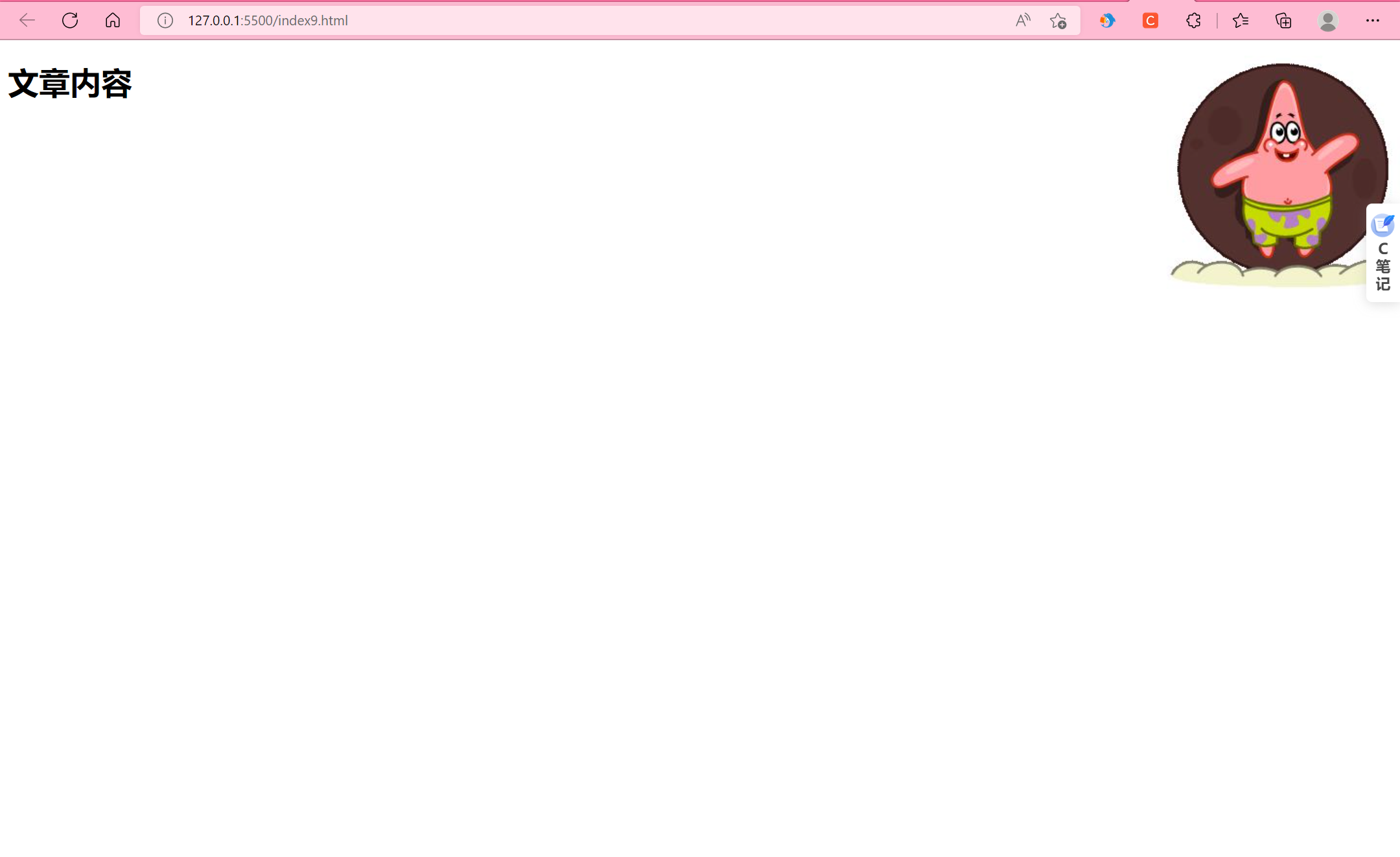Open the blue dolphin shopping extension
Image resolution: width=1400 pixels, height=857 pixels.
coord(1107,21)
